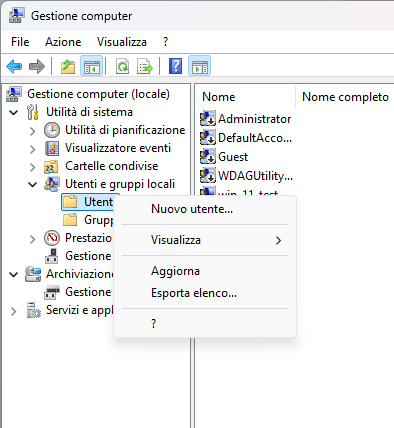Click the Export list toolbar icon
This screenshot has width=394, height=428.
click(145, 66)
